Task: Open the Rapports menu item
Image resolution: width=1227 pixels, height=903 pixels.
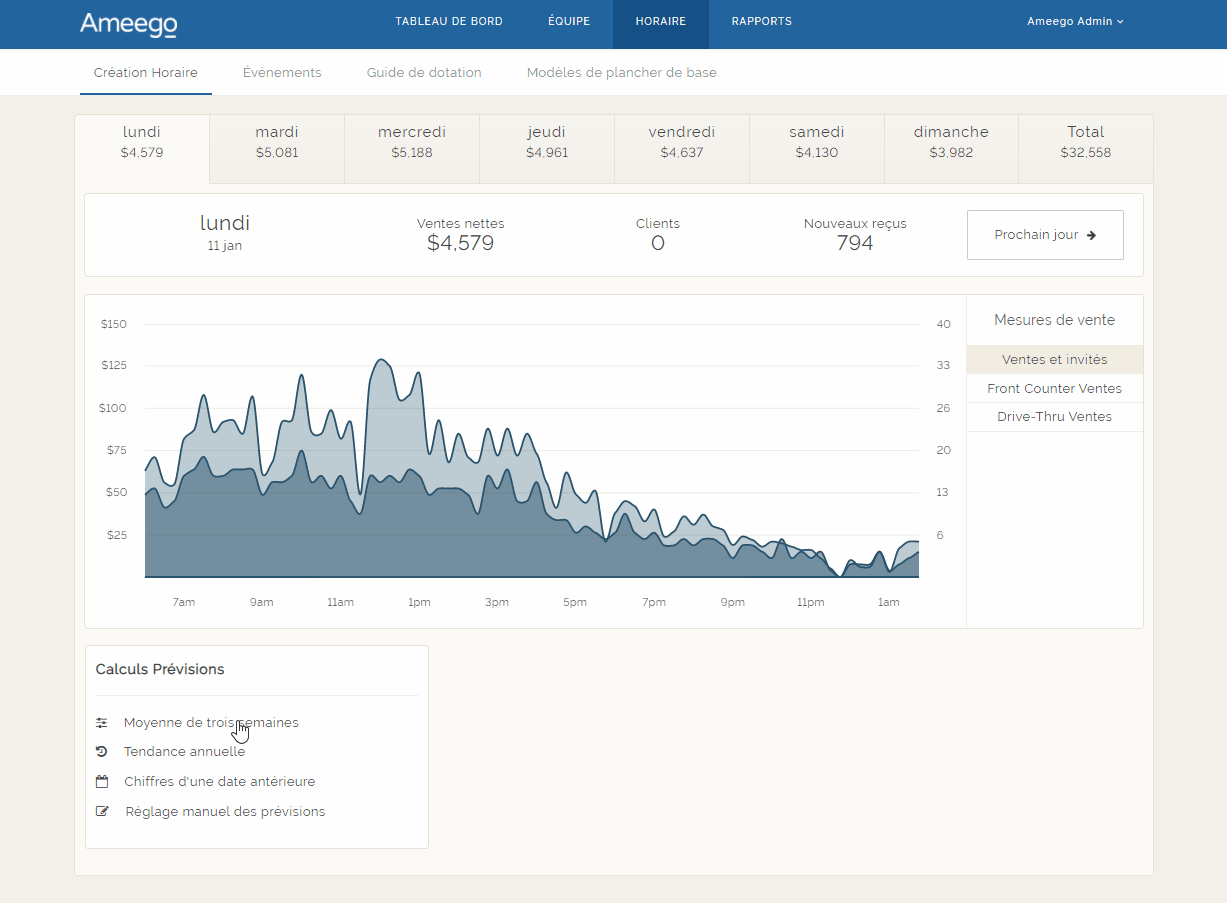Action: pyautogui.click(x=761, y=22)
